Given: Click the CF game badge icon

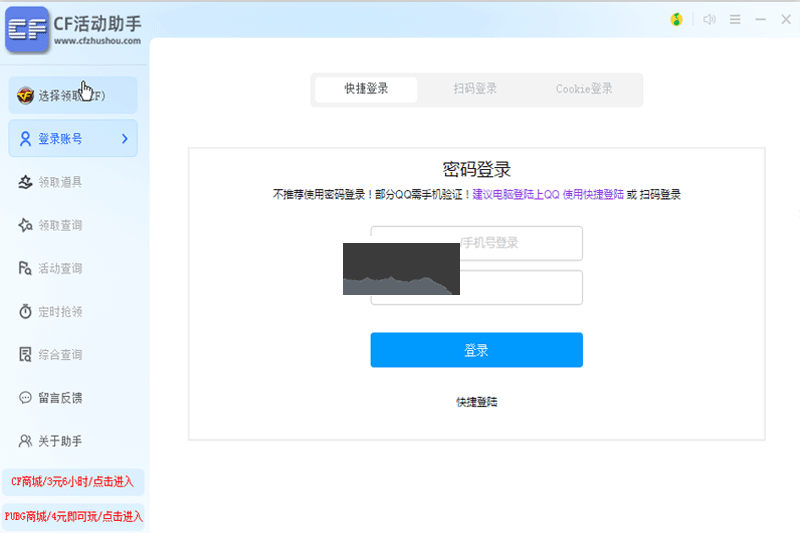Looking at the screenshot, I should point(25,95).
